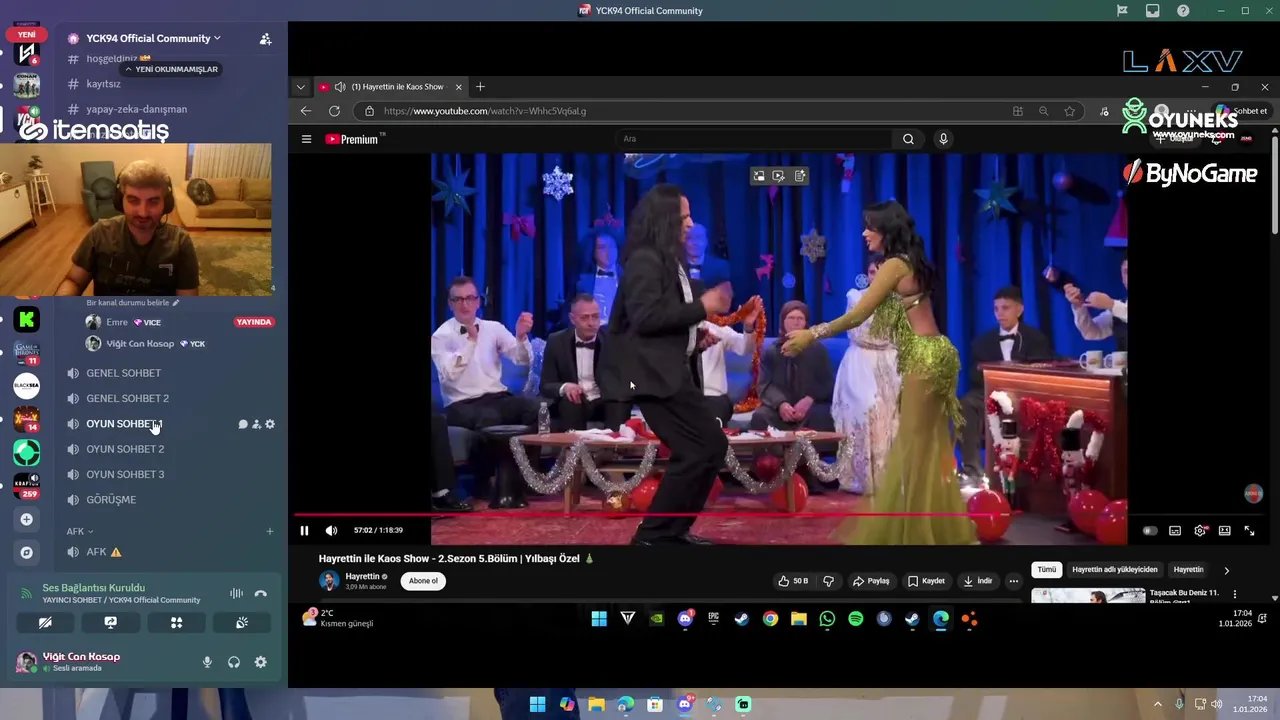1280x720 pixels.
Task: Dislike the Hayrettin video
Action: 828,581
